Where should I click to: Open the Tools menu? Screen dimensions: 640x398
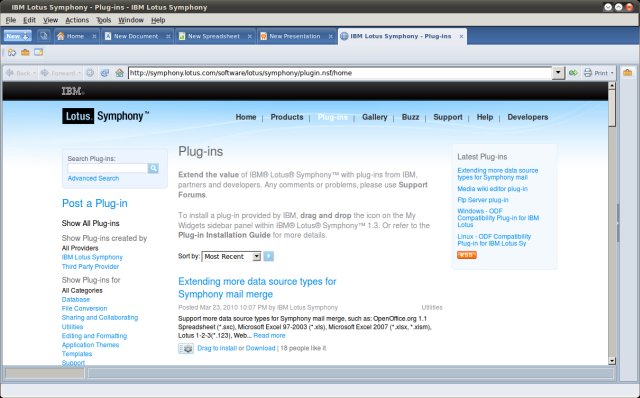tap(104, 20)
